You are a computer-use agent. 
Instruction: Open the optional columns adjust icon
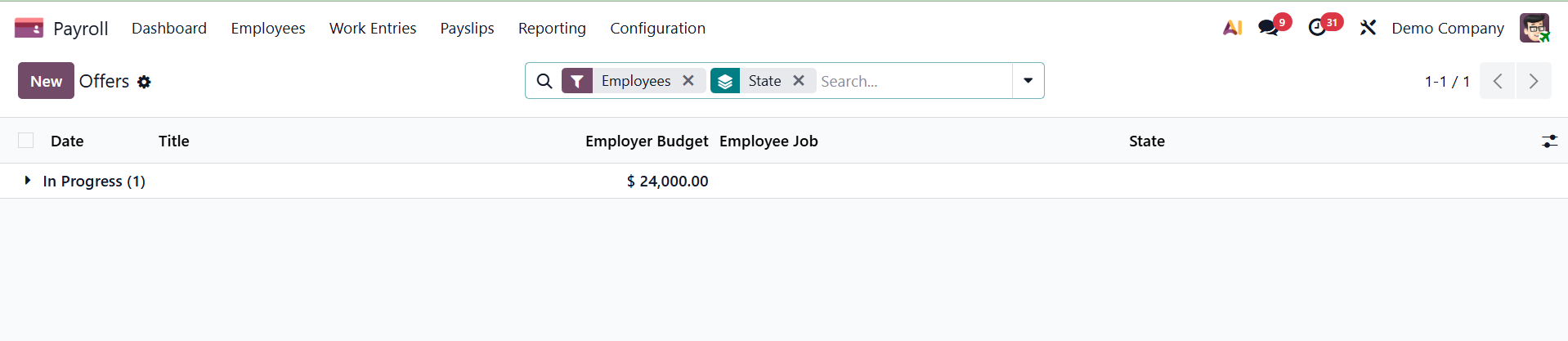(x=1549, y=141)
